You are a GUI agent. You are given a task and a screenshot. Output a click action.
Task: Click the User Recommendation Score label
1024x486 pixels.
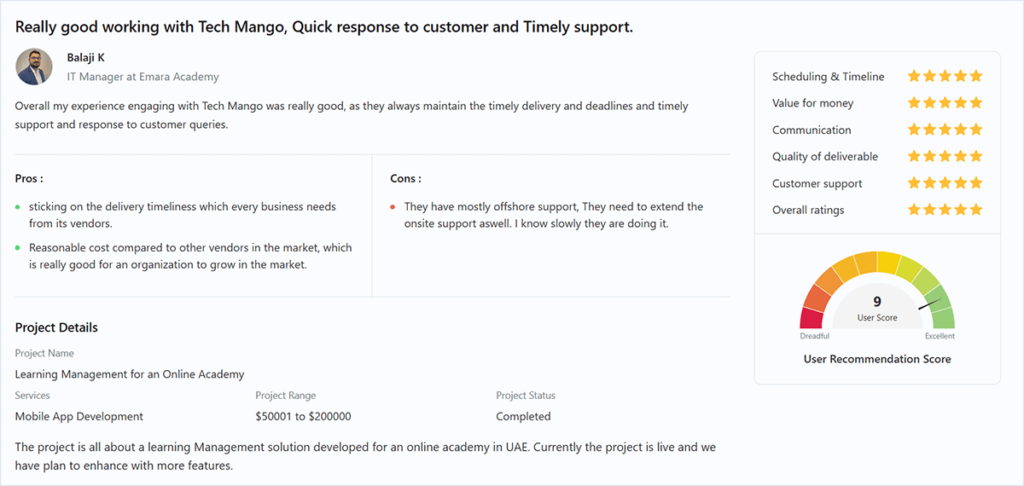877,359
